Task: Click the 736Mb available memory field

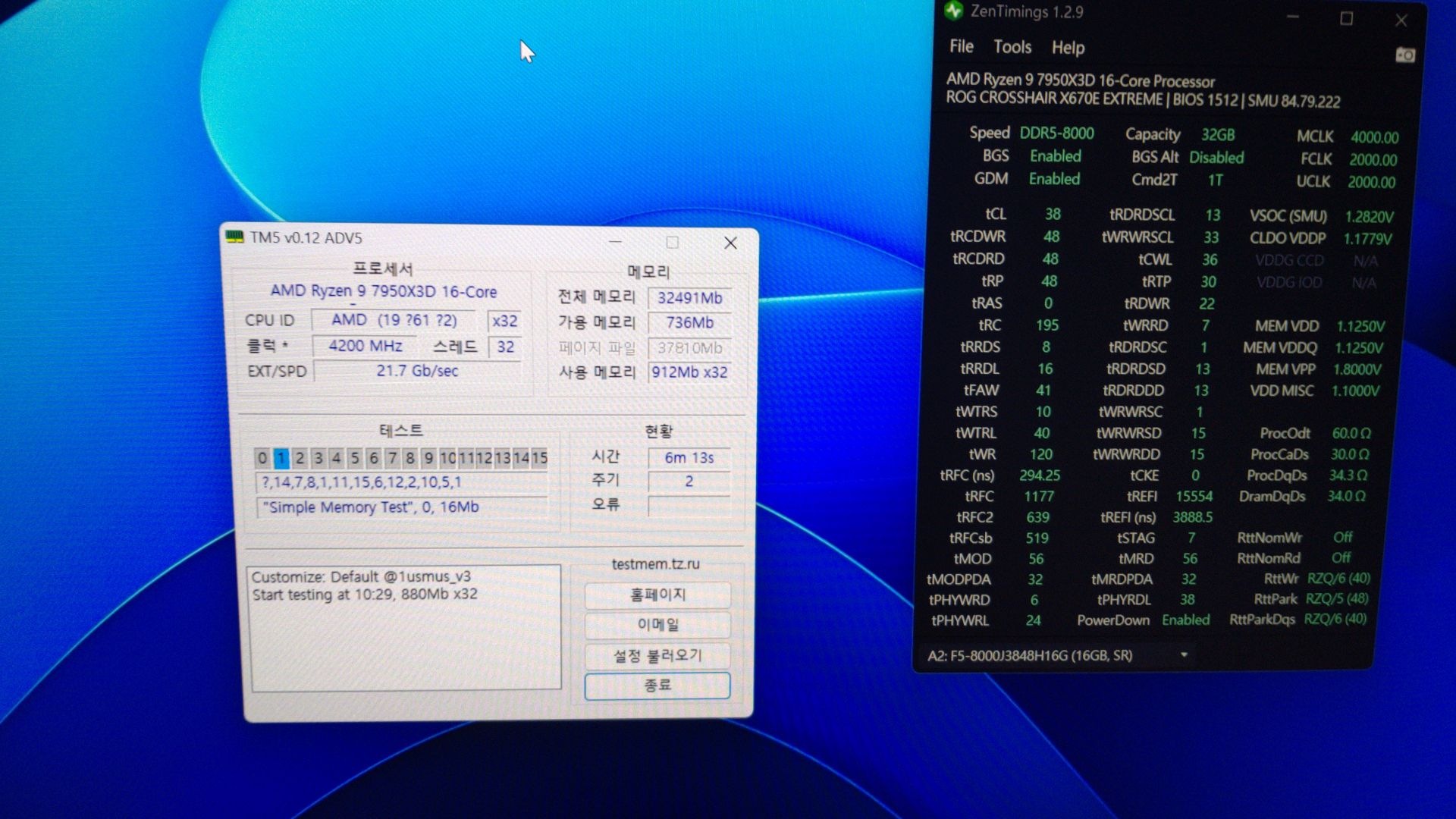Action: 689,322
